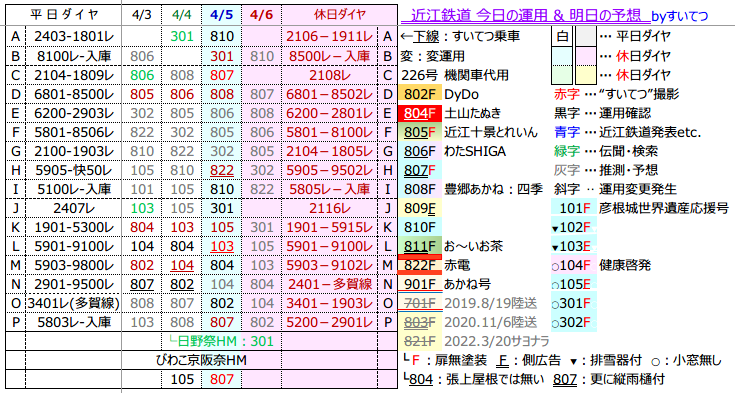
Task: Click the 811F お～いお茶 legend entry
Action: point(450,246)
